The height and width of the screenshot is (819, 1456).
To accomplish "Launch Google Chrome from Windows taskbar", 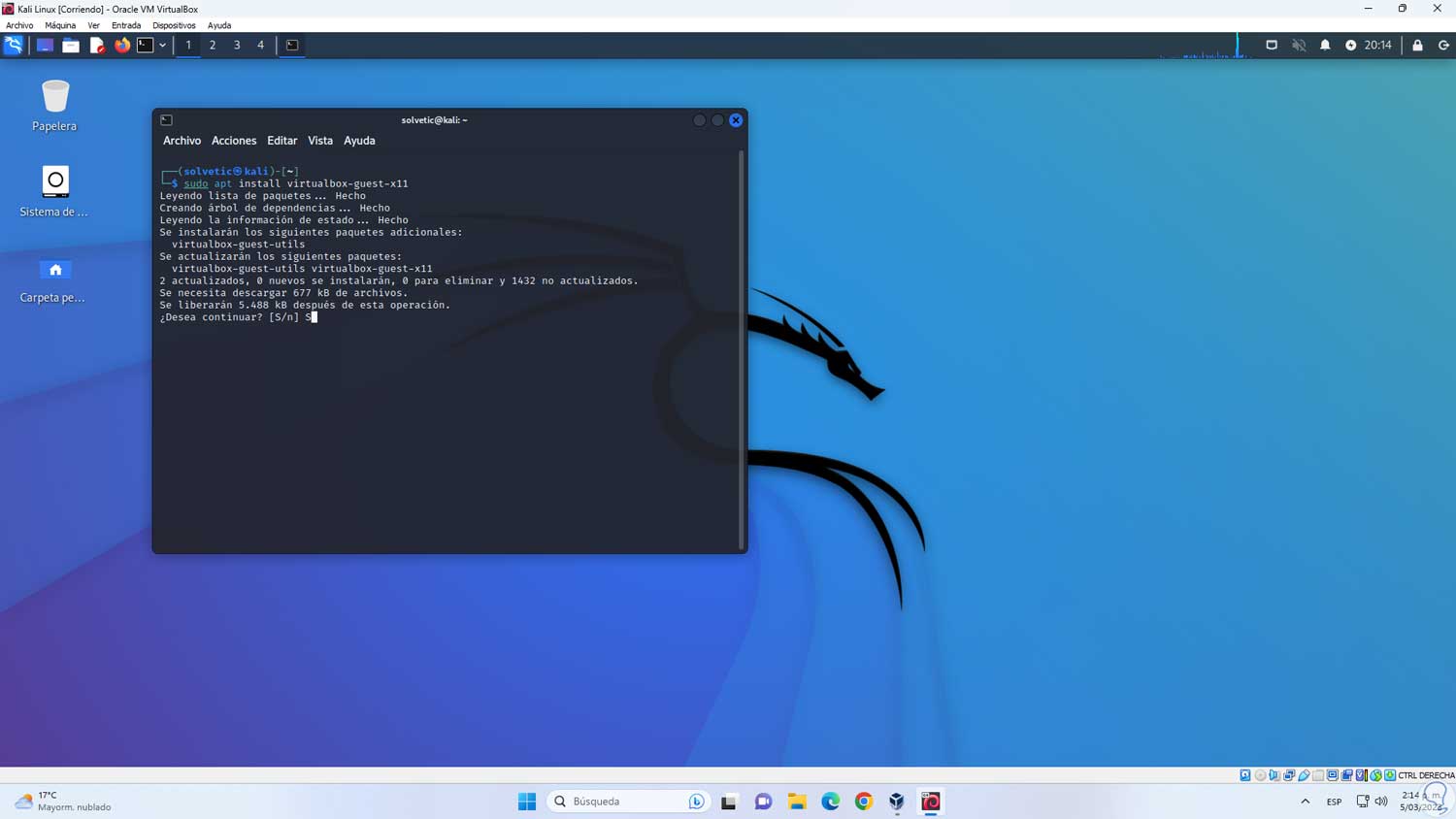I will click(x=864, y=802).
